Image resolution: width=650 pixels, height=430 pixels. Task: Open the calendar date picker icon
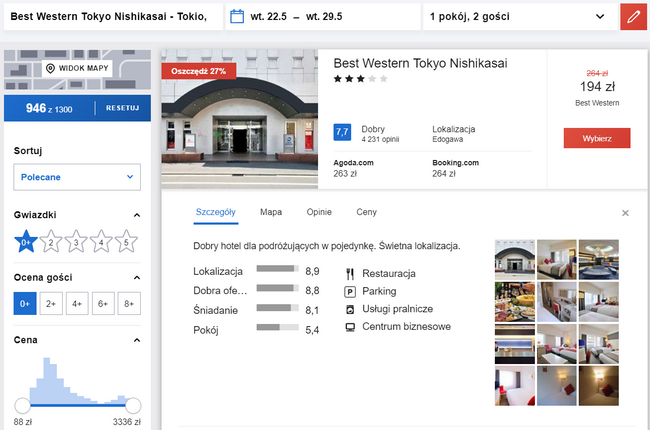tap(237, 17)
